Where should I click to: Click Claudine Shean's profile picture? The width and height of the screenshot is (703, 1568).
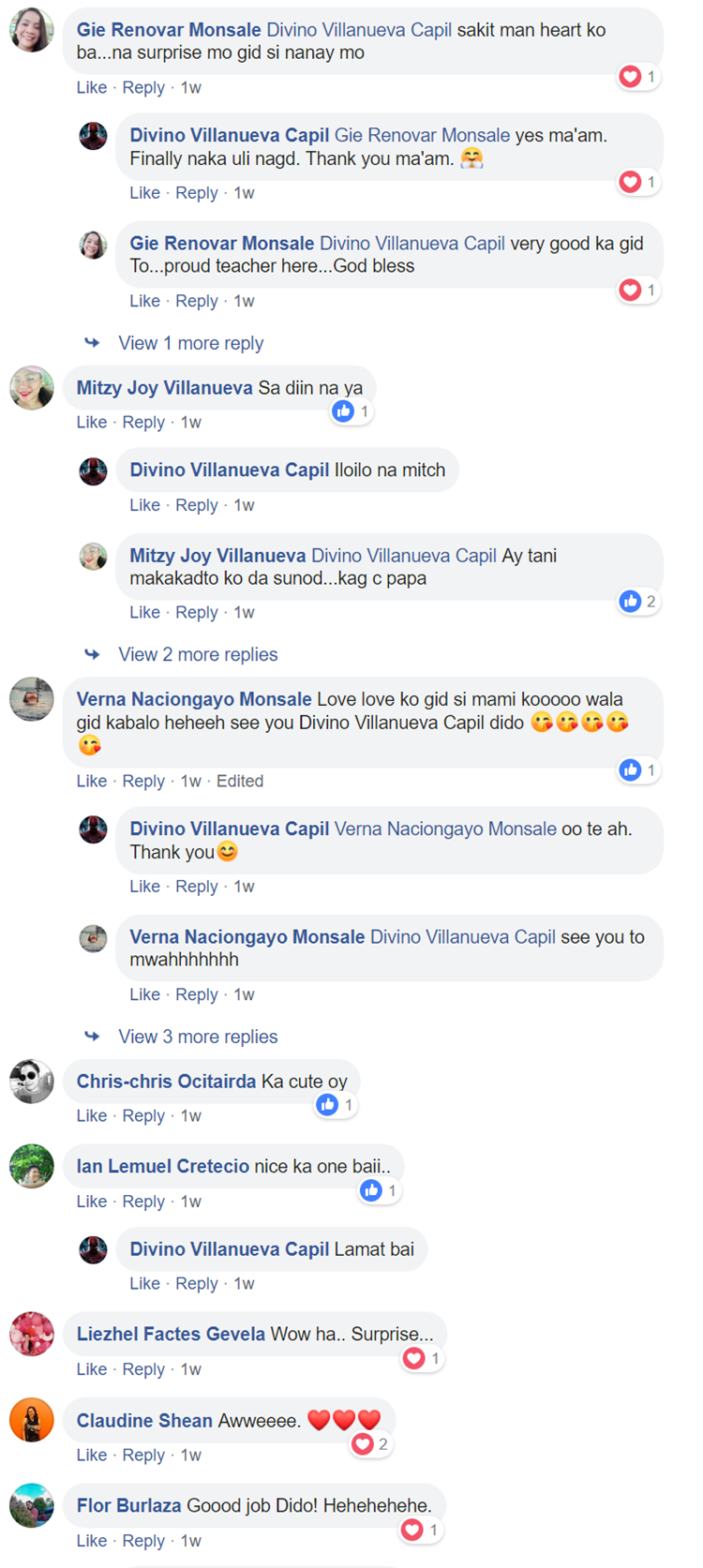coord(32,1420)
